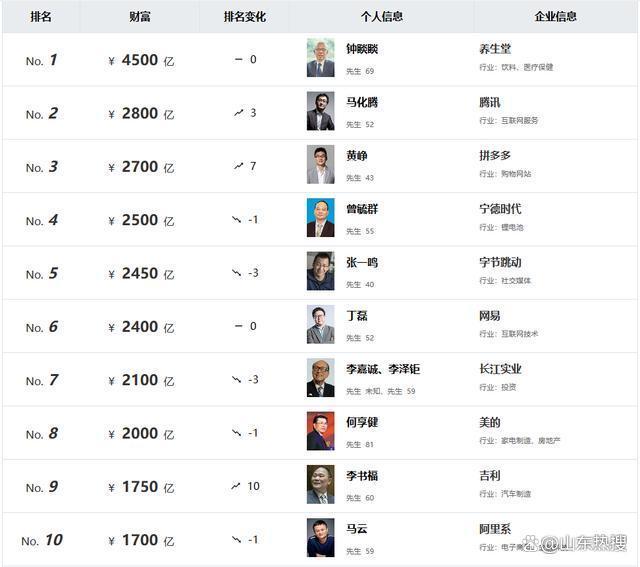Screen dimensions: 640x567
Task: Click the 4500 亿 wealth figure
Action: point(141,60)
